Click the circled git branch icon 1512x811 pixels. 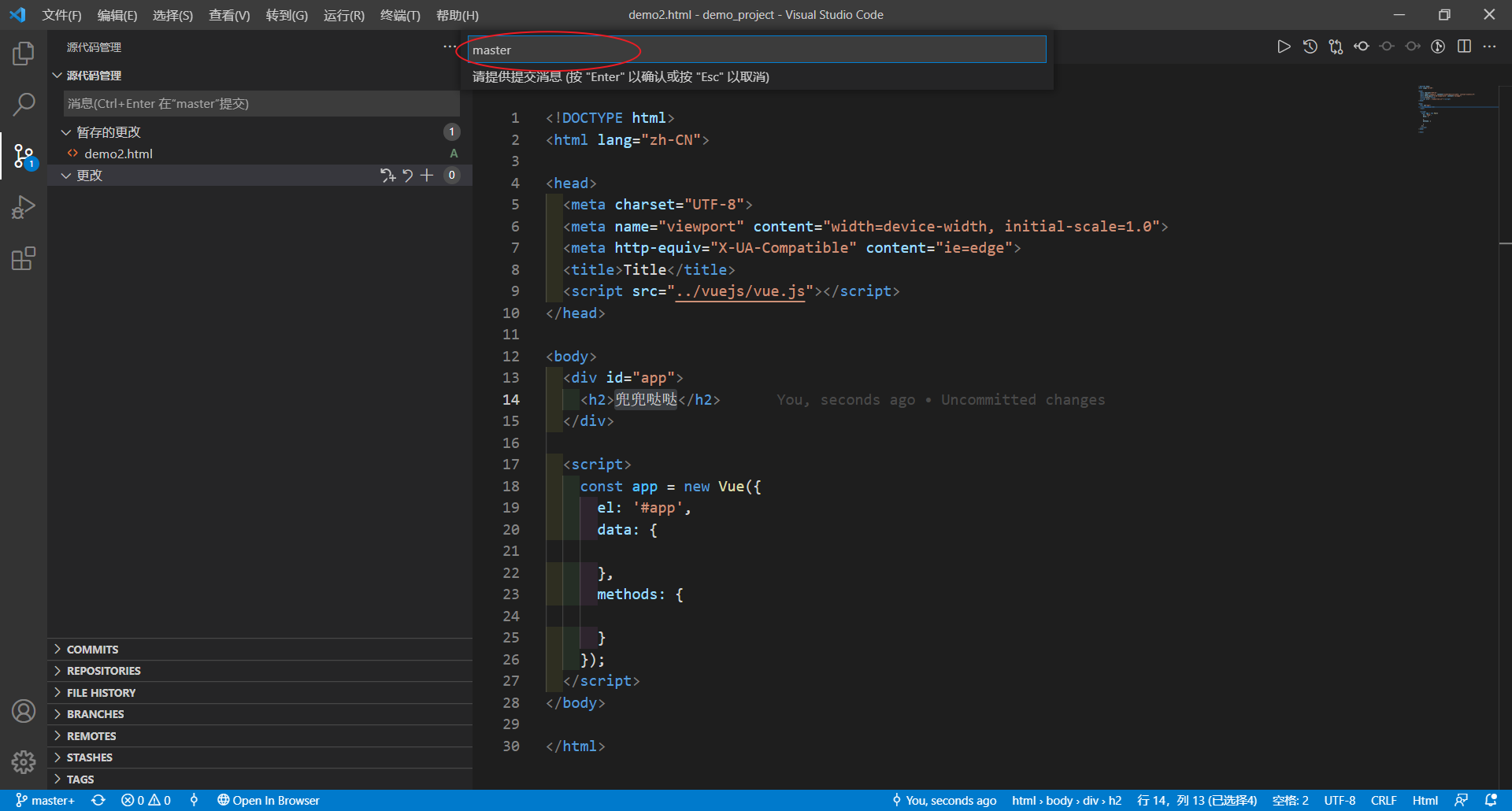tap(1438, 46)
